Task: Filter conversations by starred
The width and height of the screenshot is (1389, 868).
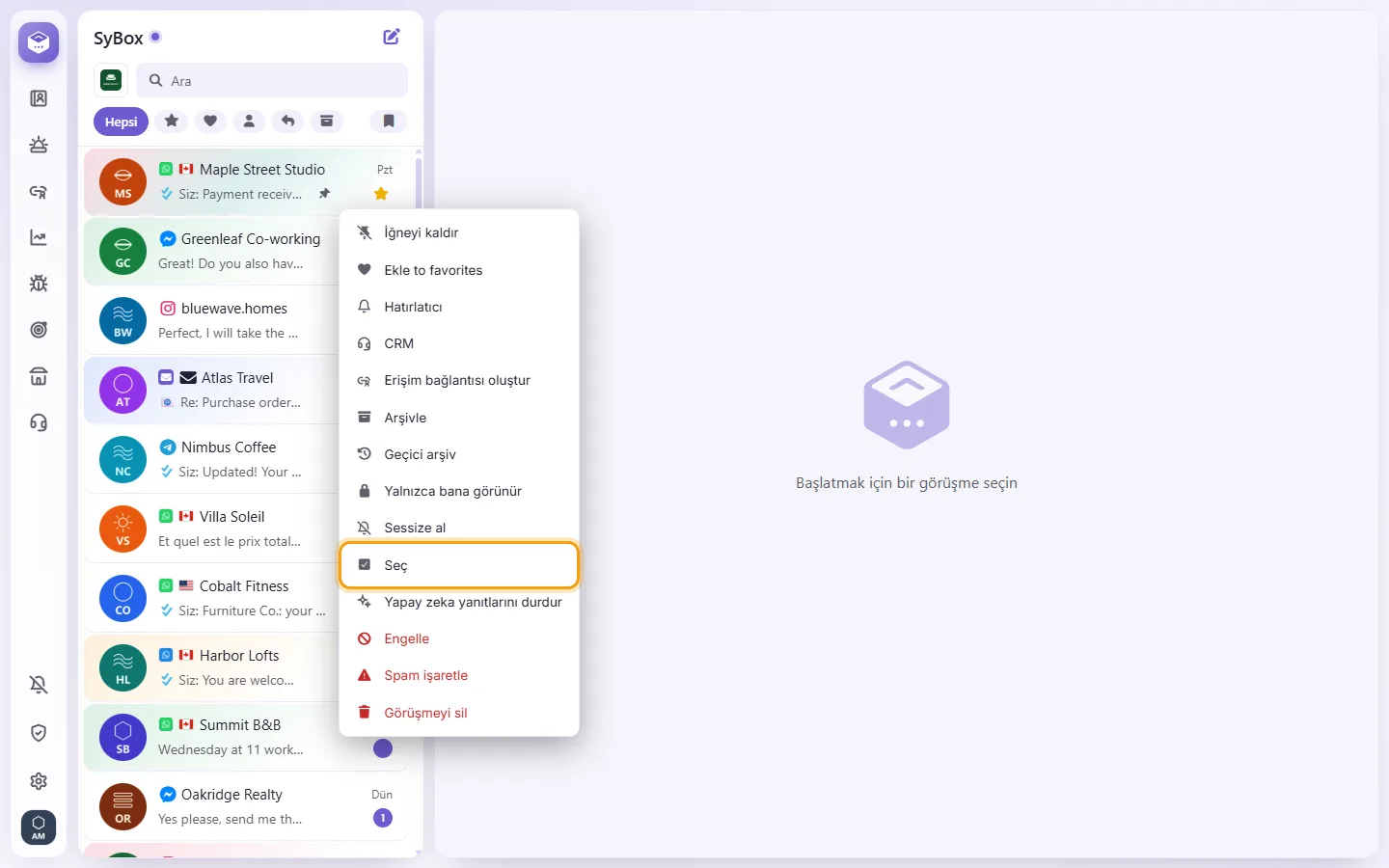Action: point(172,122)
